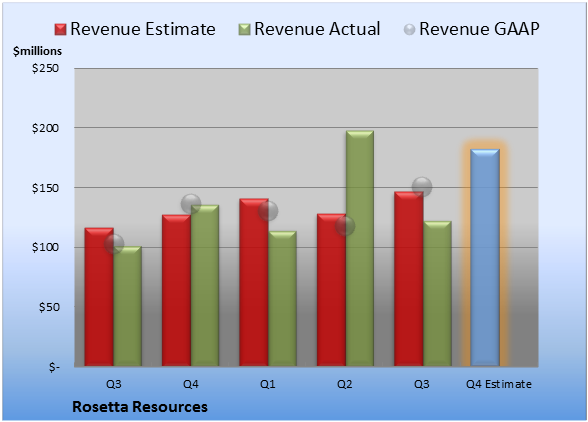Viewport: 588px width, 422px height.
Task: Click the GAAP sphere marker at Q2
Action: coord(345,226)
